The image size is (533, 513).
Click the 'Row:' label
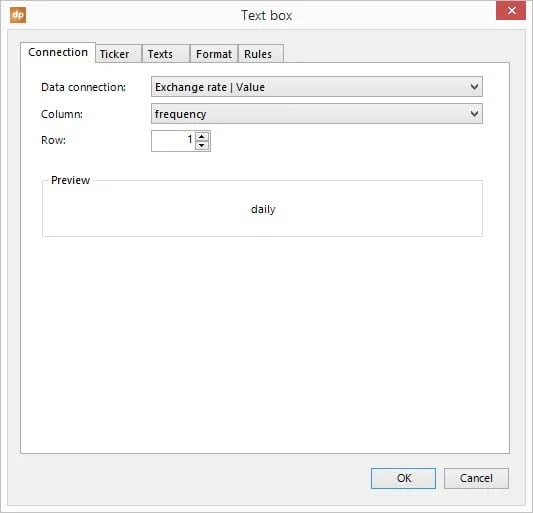[53, 140]
